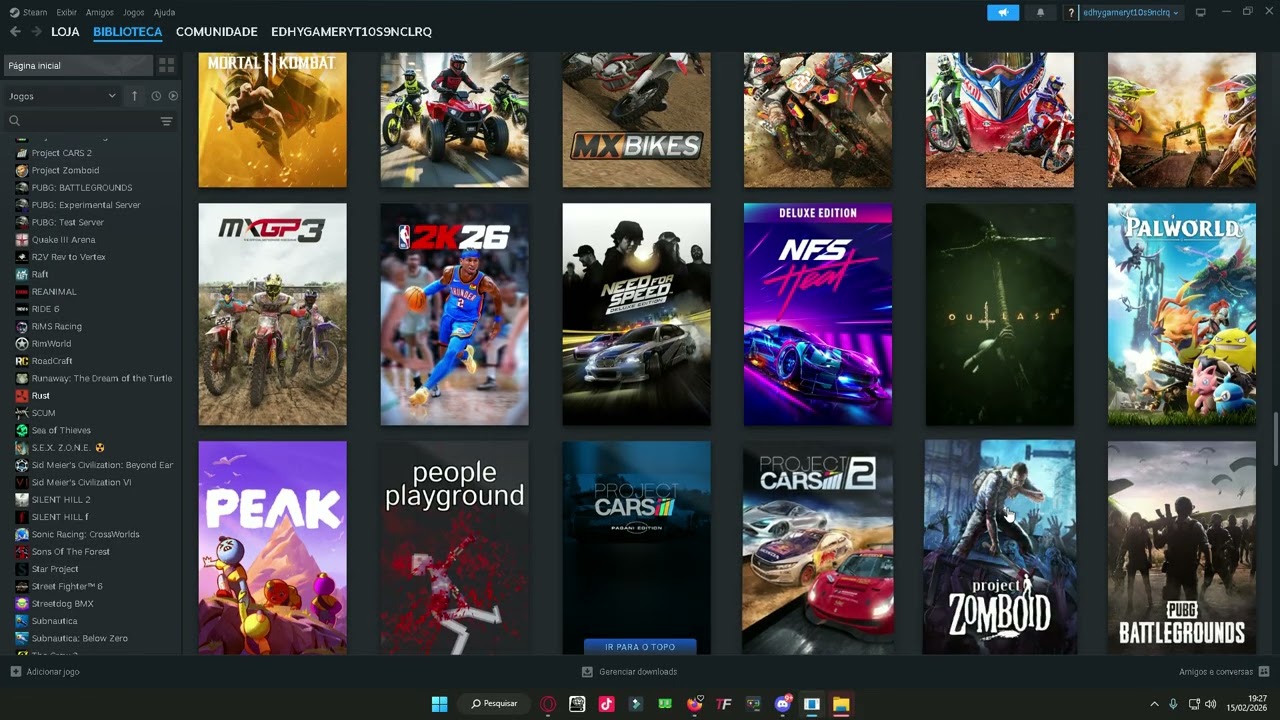Image resolution: width=1280 pixels, height=720 pixels.
Task: Open the Exibir menu
Action: tap(66, 12)
